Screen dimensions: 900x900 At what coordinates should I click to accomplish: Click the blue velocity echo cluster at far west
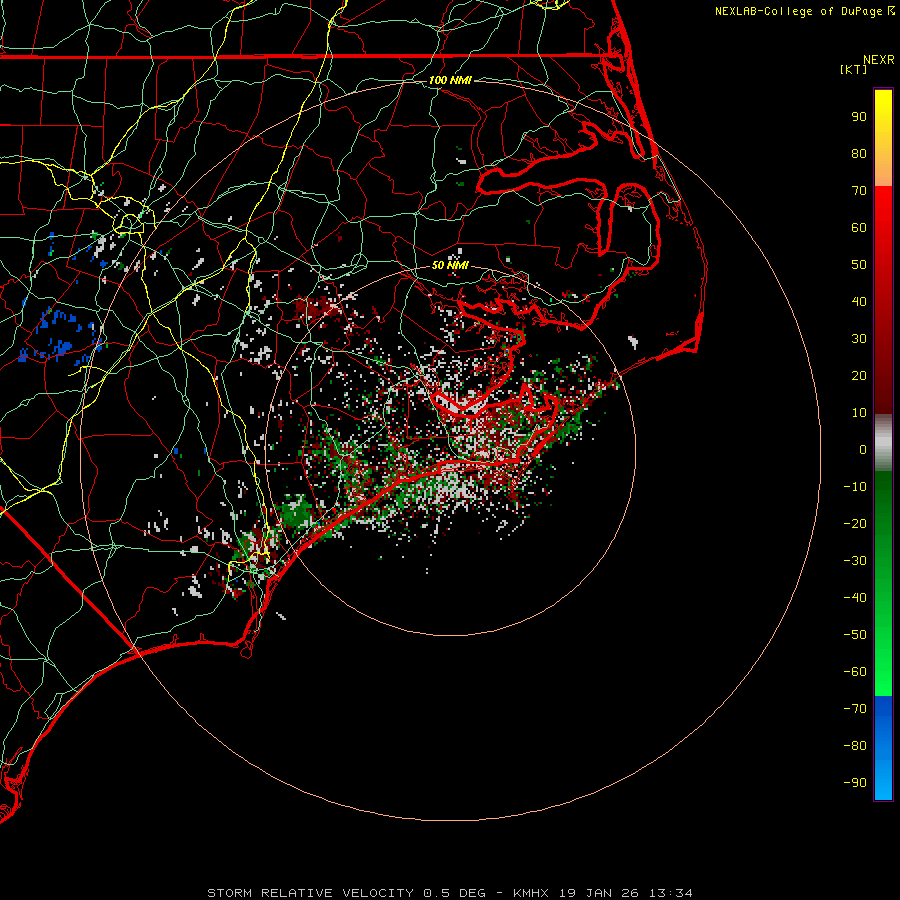click(60, 338)
